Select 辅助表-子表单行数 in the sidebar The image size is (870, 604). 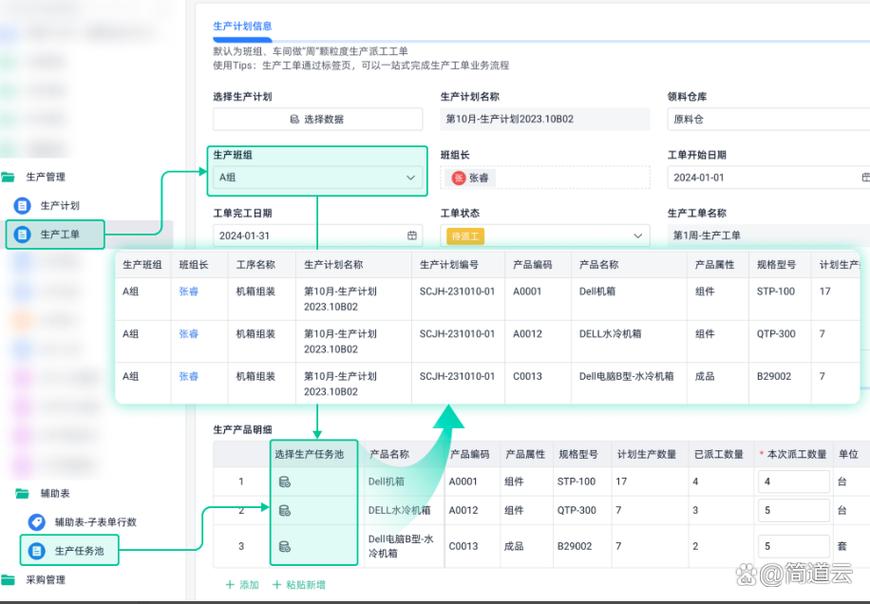pyautogui.click(x=95, y=522)
